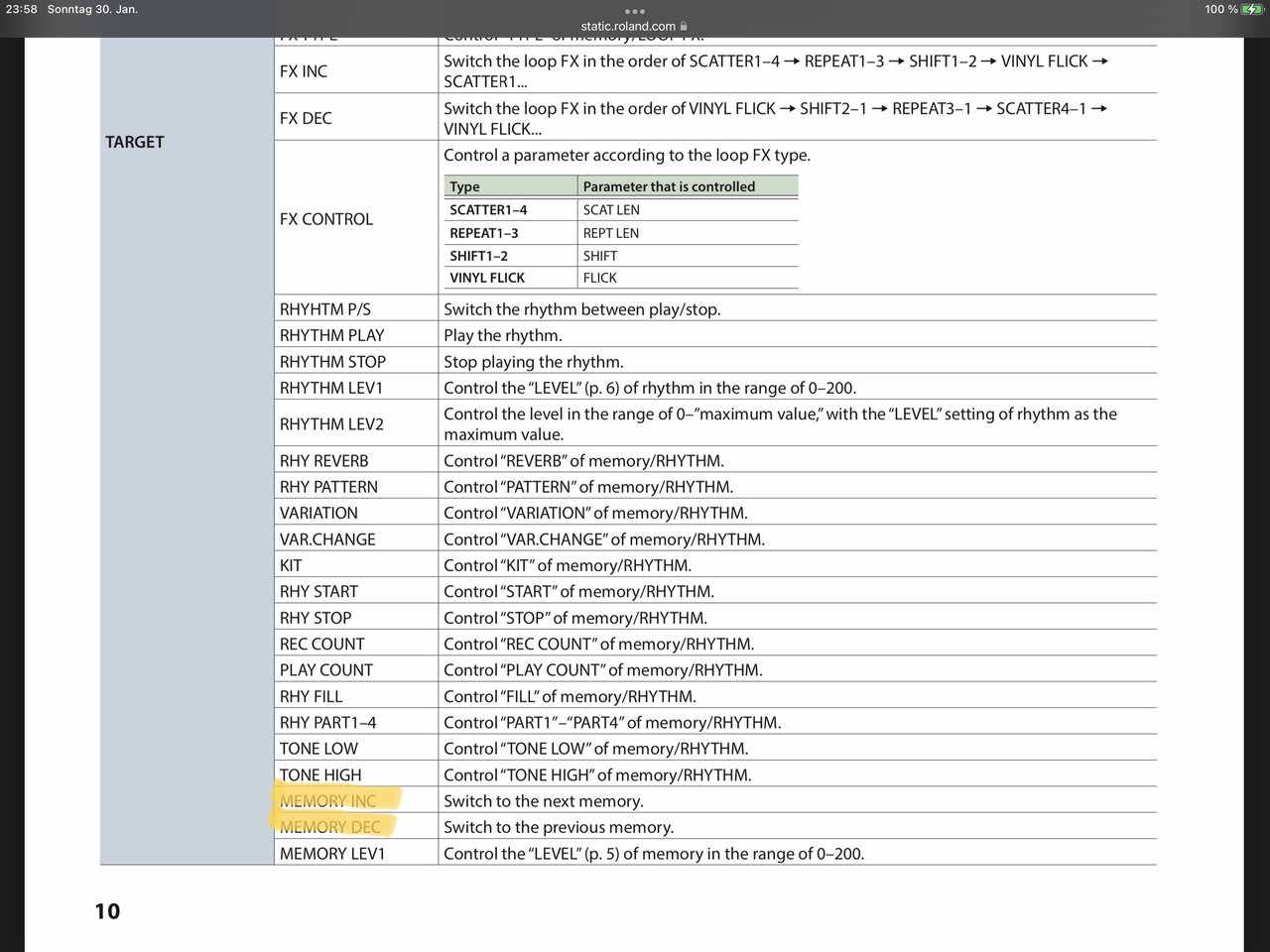Tap 'Switch to the previous memory.' description
This screenshot has width=1270, height=952.
click(x=559, y=827)
